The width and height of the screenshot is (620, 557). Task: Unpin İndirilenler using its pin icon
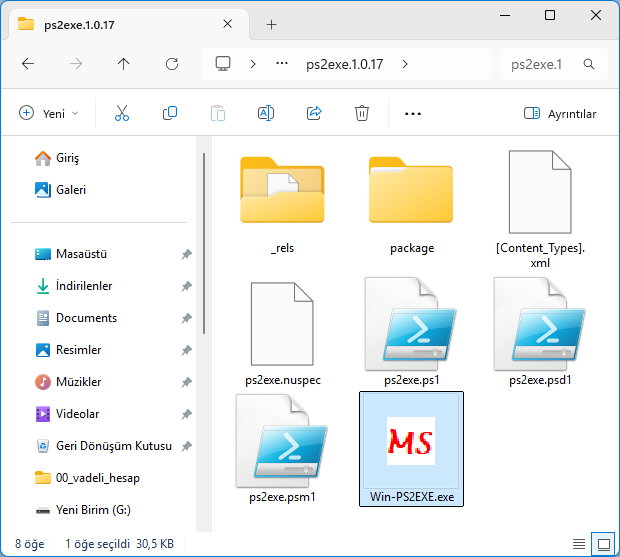187,286
